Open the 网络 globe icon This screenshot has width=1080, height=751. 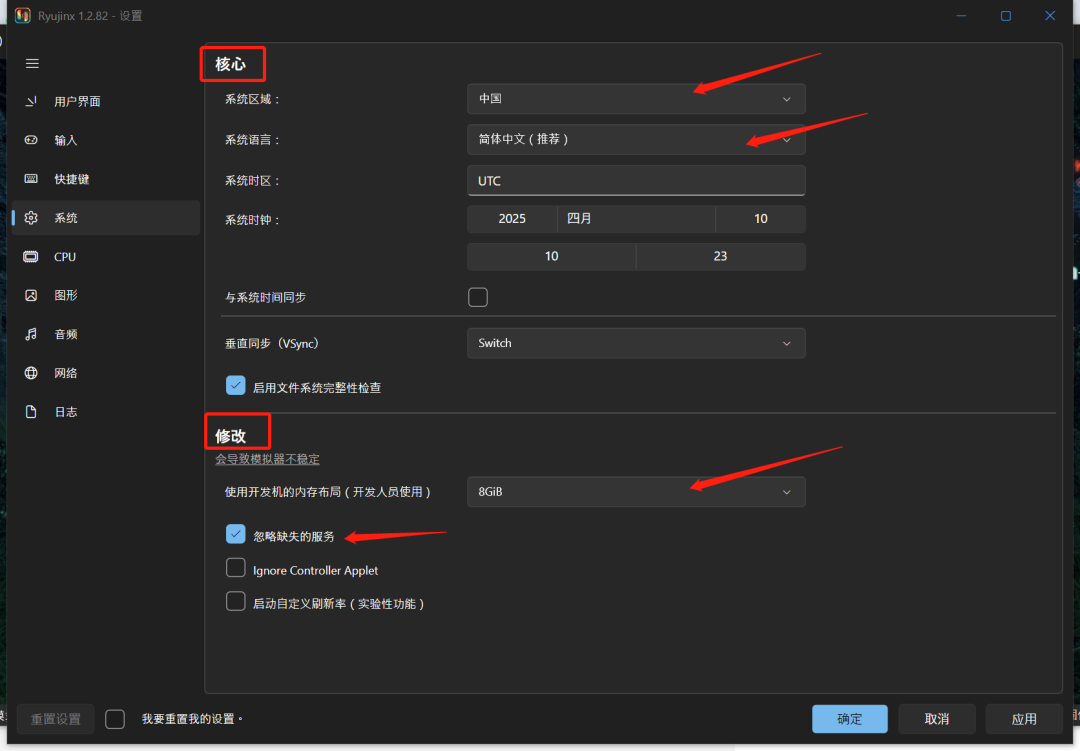coord(32,373)
